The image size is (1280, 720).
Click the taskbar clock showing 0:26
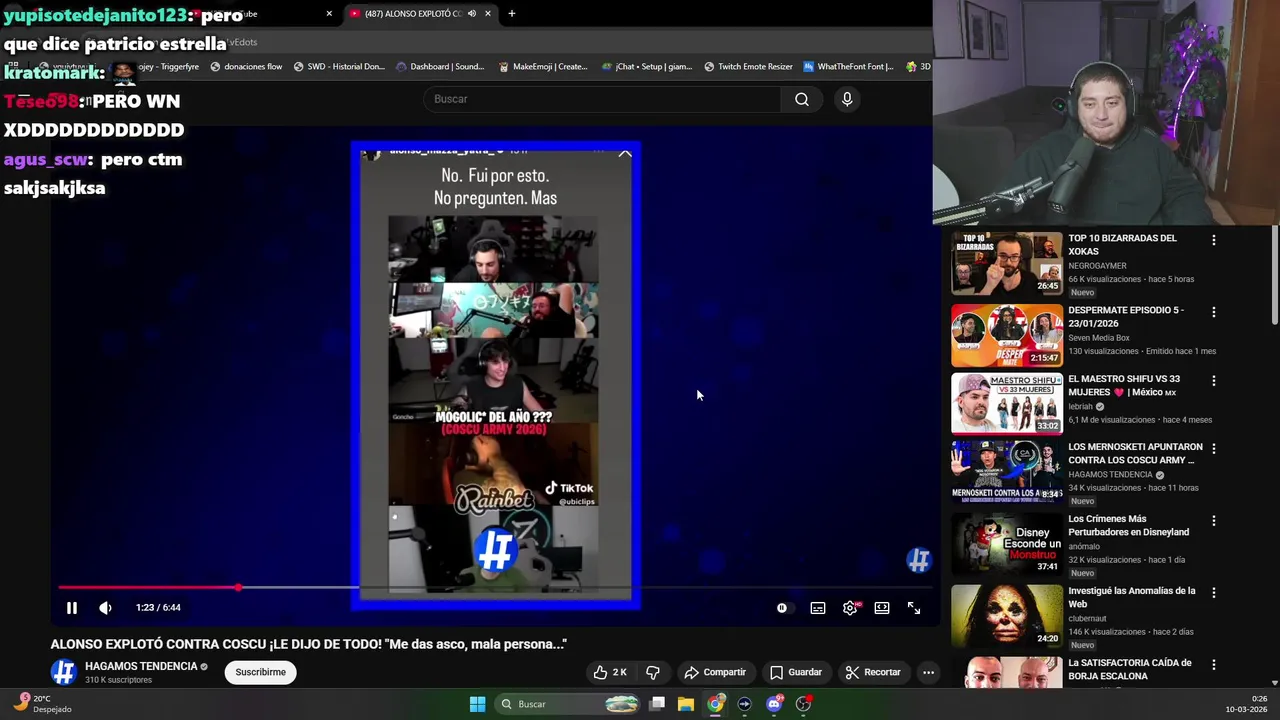click(x=1246, y=704)
